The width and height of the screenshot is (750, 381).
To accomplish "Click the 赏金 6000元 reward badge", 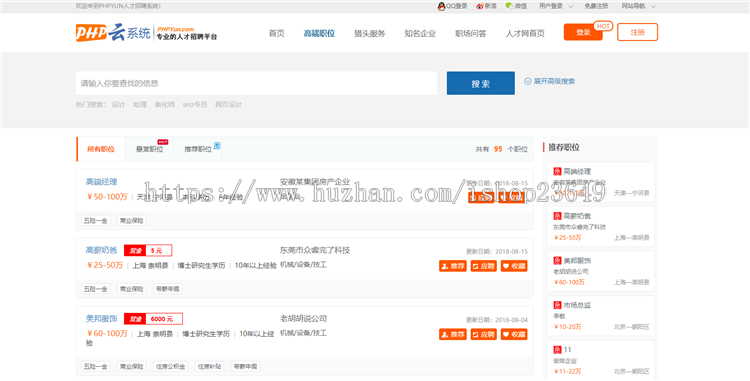I will pos(153,319).
